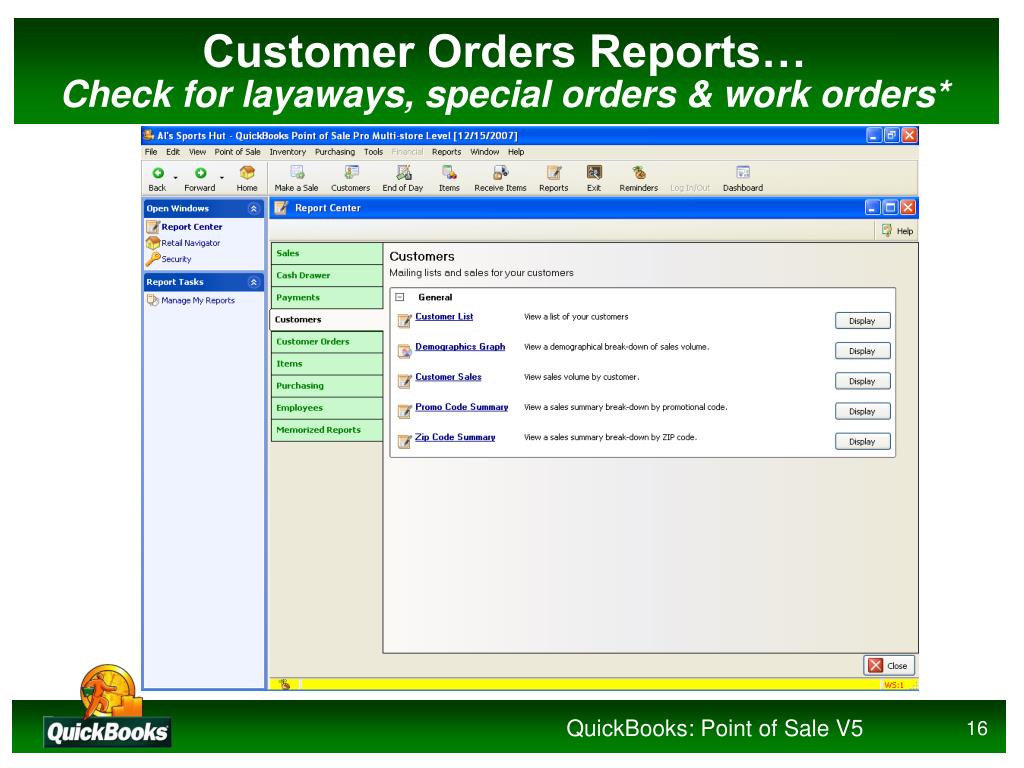This screenshot has width=1024, height=768.
Task: Open the Customer Sales report link
Action: 448,377
